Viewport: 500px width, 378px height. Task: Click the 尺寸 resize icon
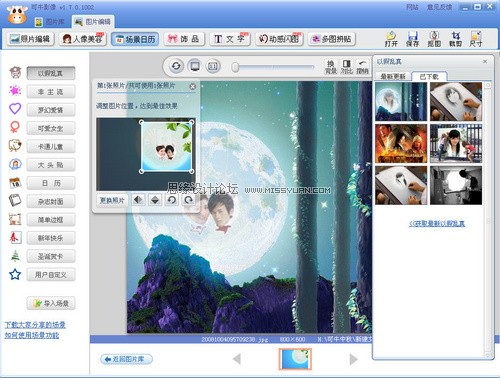(476, 39)
